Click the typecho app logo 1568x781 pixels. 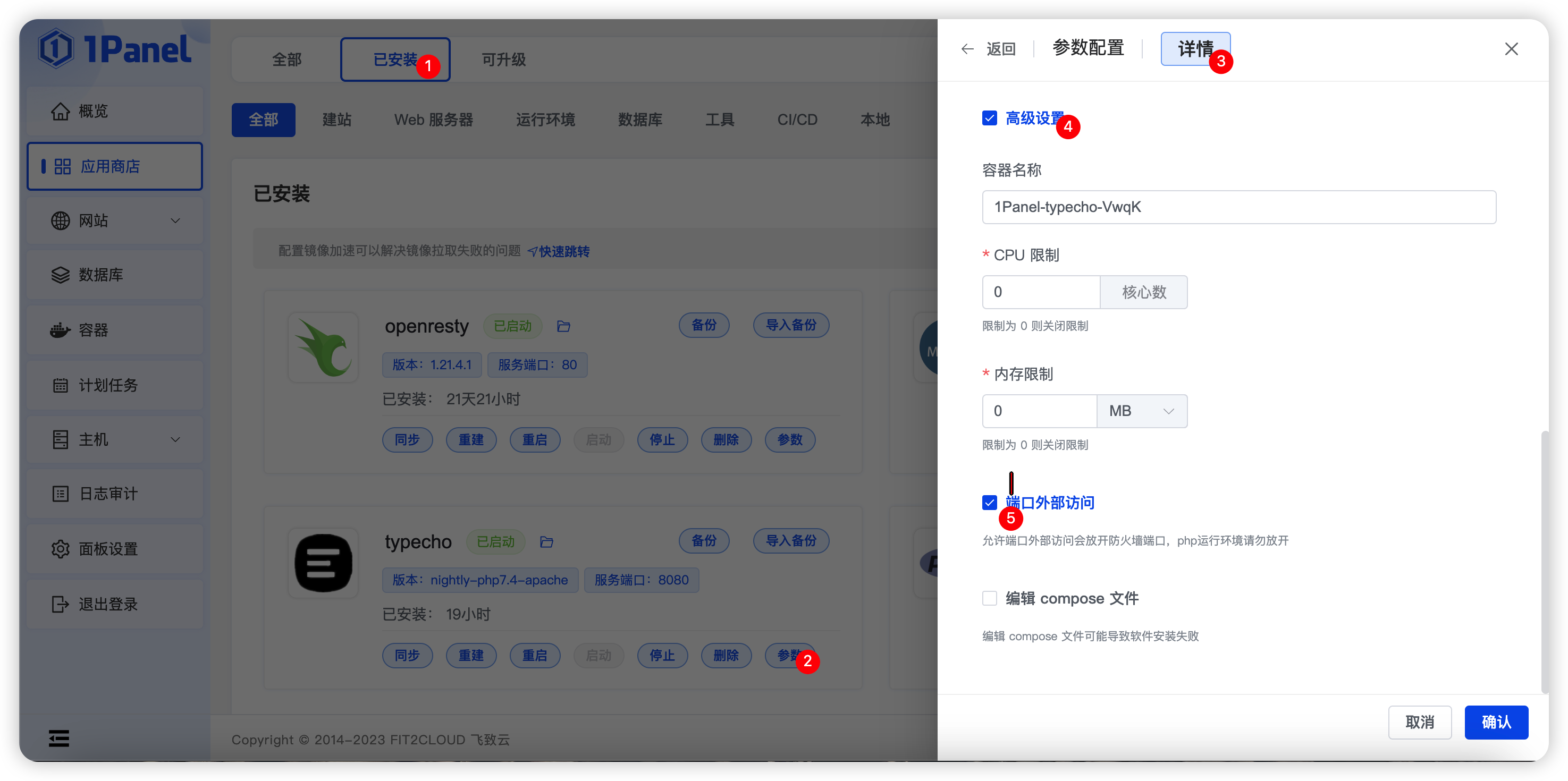tap(323, 563)
